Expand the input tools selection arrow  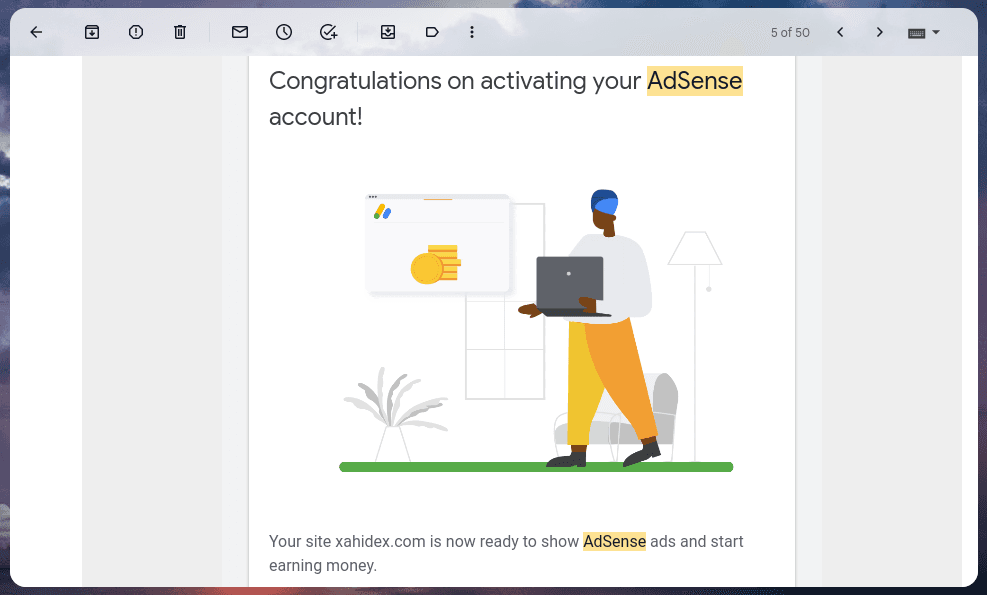click(x=935, y=32)
